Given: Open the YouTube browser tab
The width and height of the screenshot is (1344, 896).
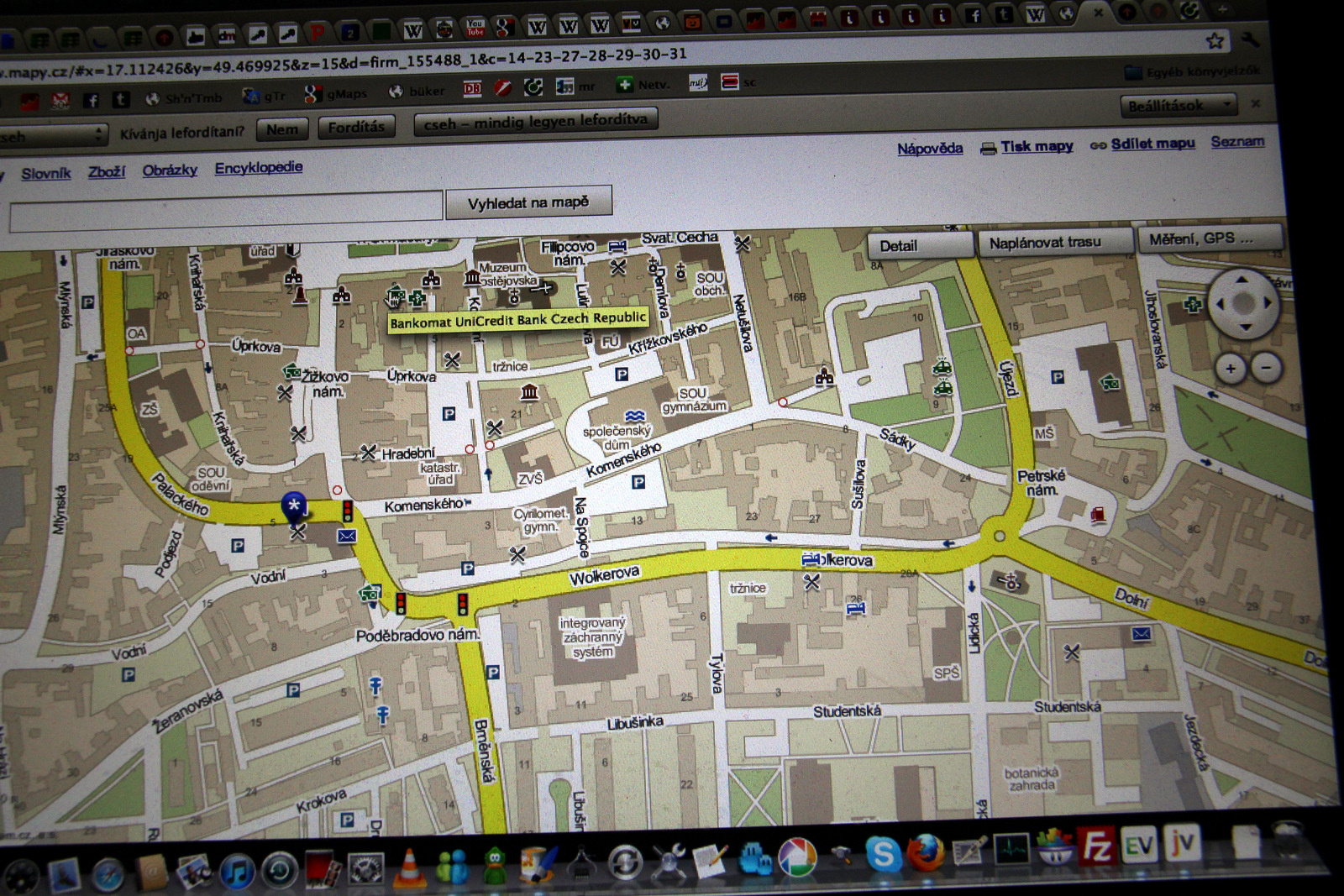Looking at the screenshot, I should click(x=475, y=29).
